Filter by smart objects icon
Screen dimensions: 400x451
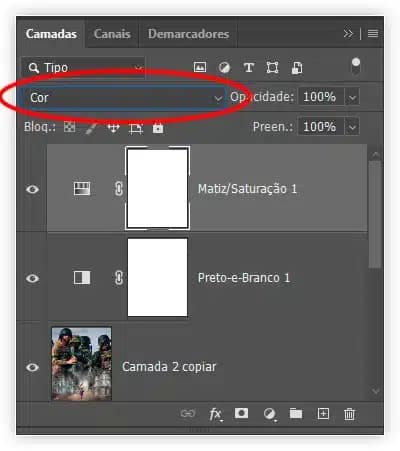click(297, 68)
